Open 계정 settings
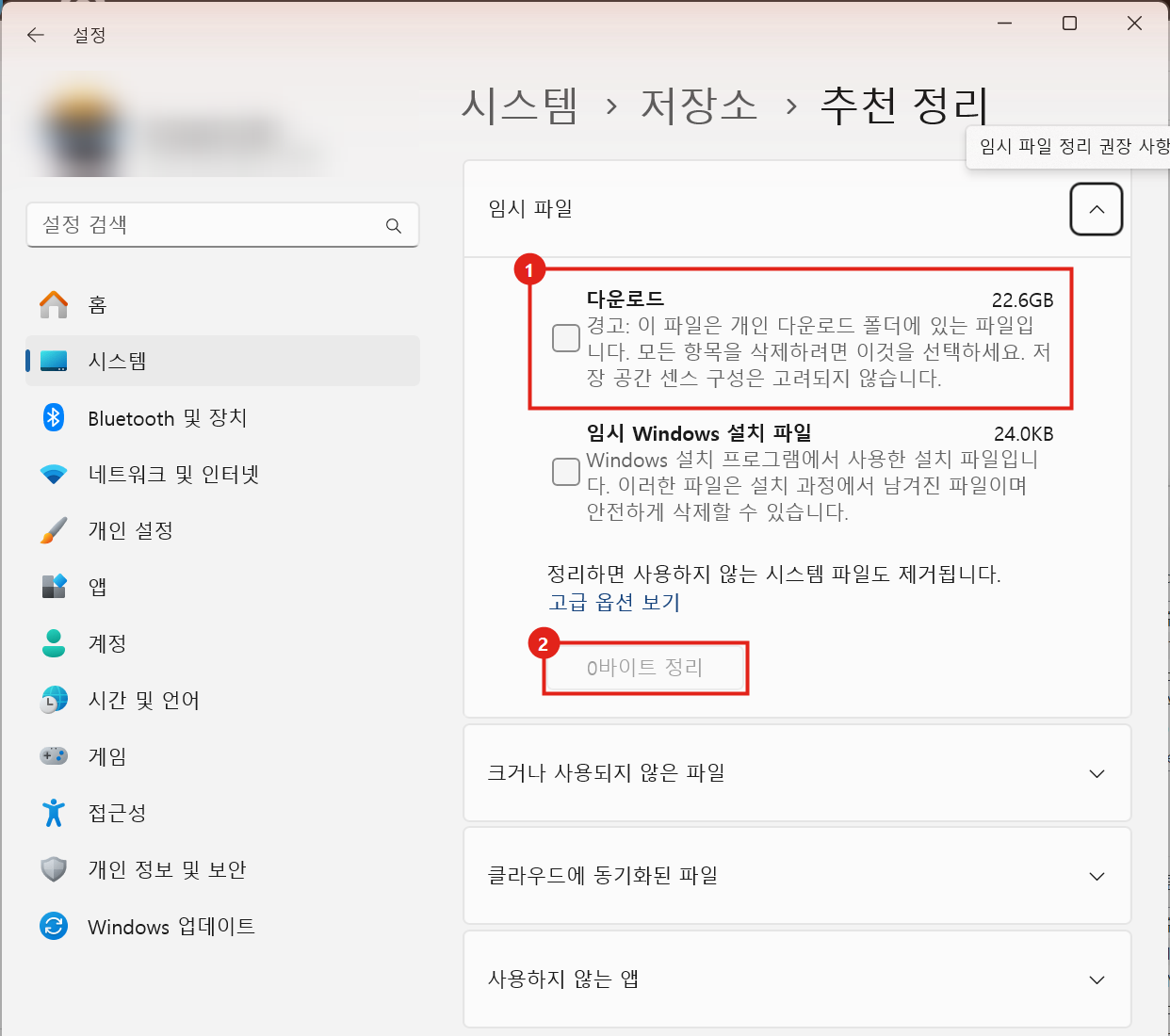 [222, 643]
